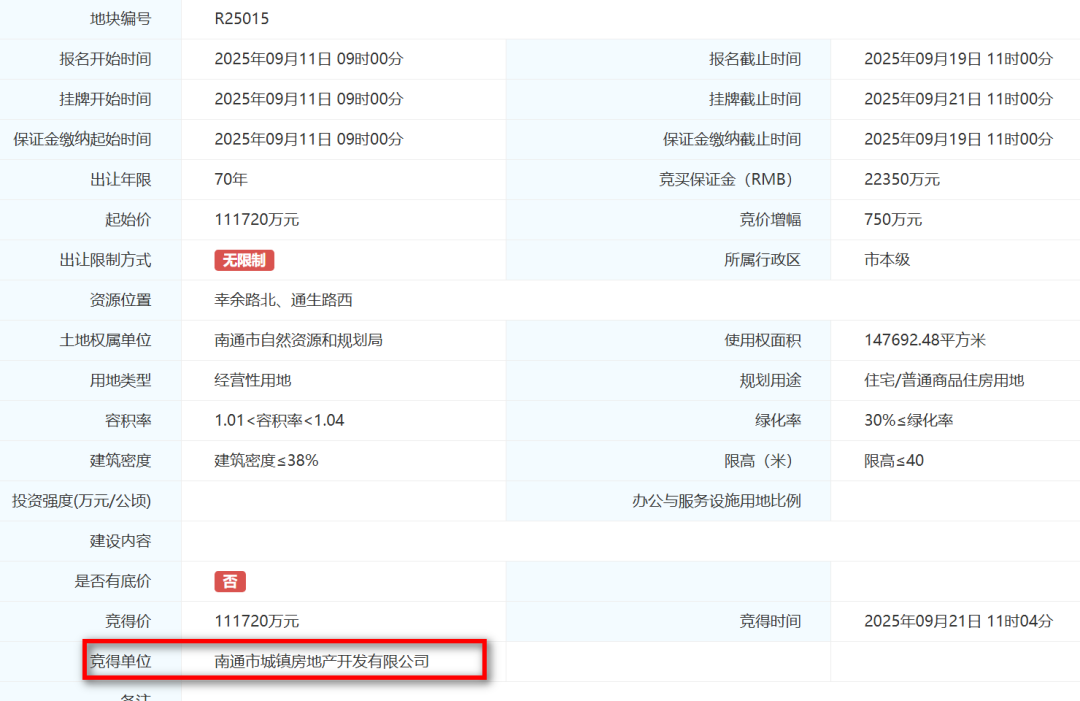Screen dimensions: 1080x701
Task: Select the greening rate 30%≤绿化率
Action: click(908, 420)
